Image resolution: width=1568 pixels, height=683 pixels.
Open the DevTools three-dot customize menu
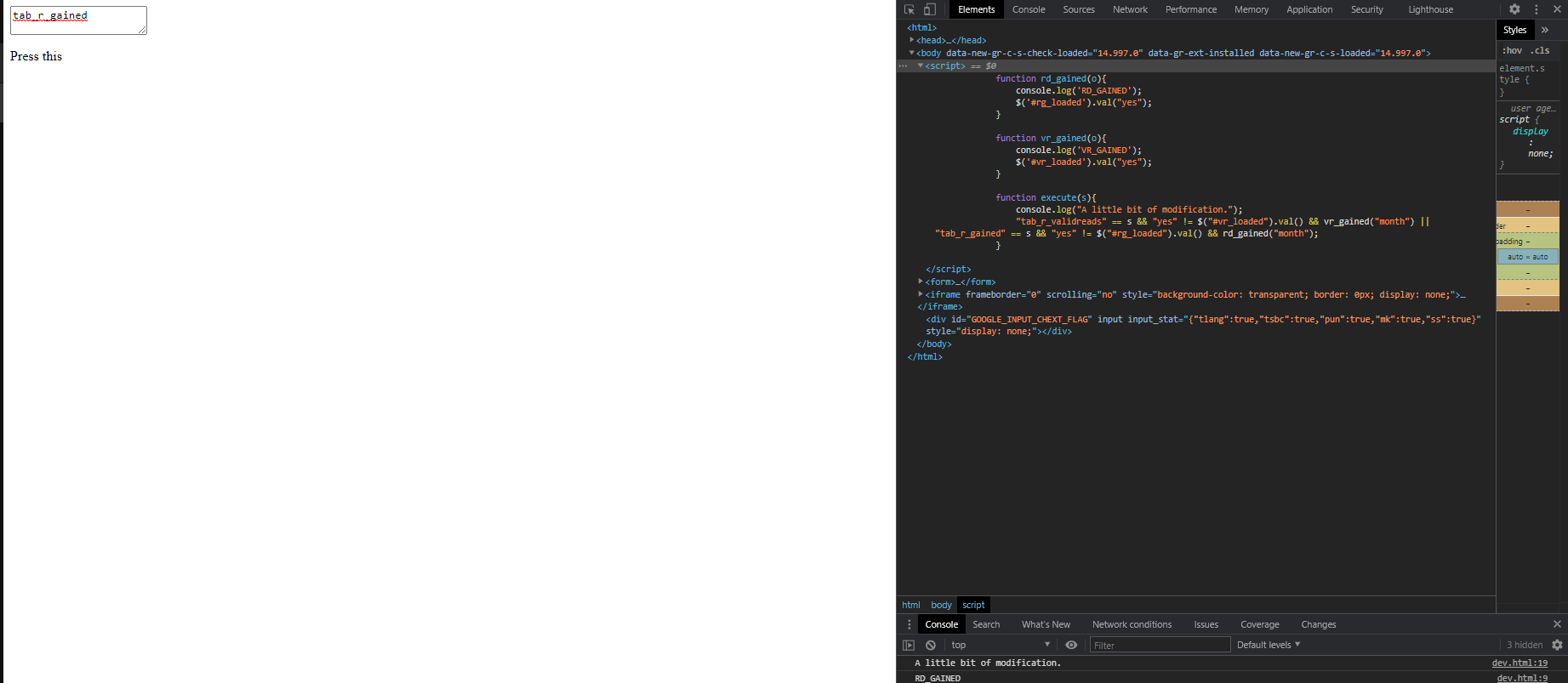pyautogui.click(x=1537, y=9)
